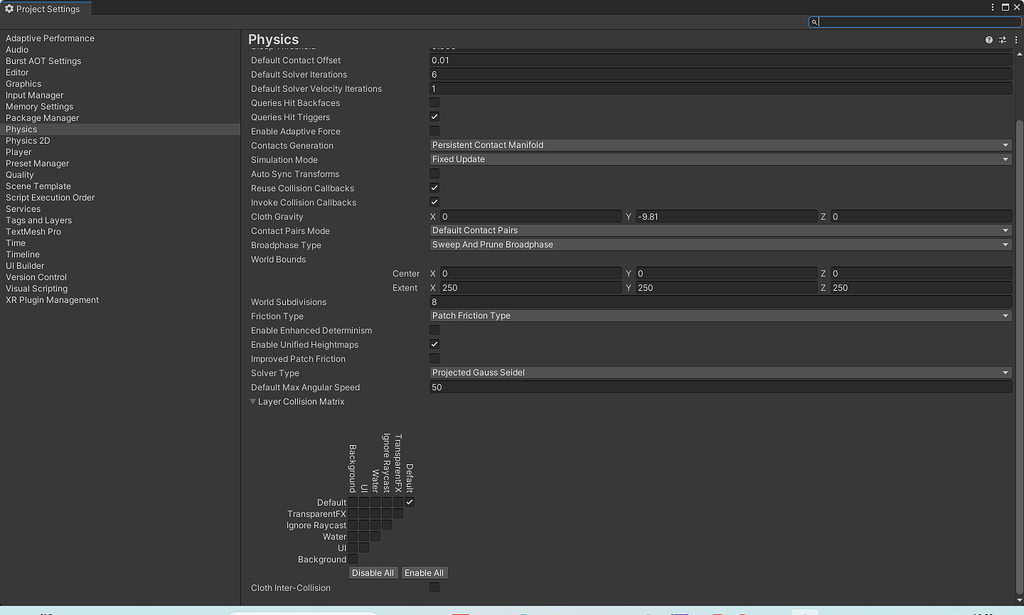Disable Reuse Collision Callbacks

click(434, 188)
